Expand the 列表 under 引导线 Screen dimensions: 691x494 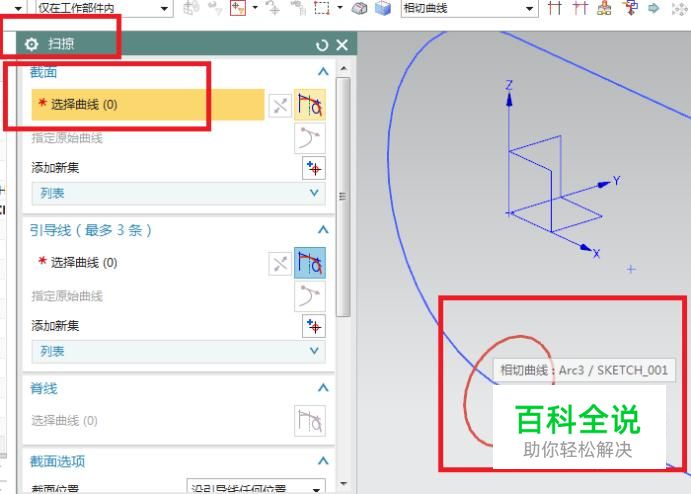pyautogui.click(x=178, y=351)
